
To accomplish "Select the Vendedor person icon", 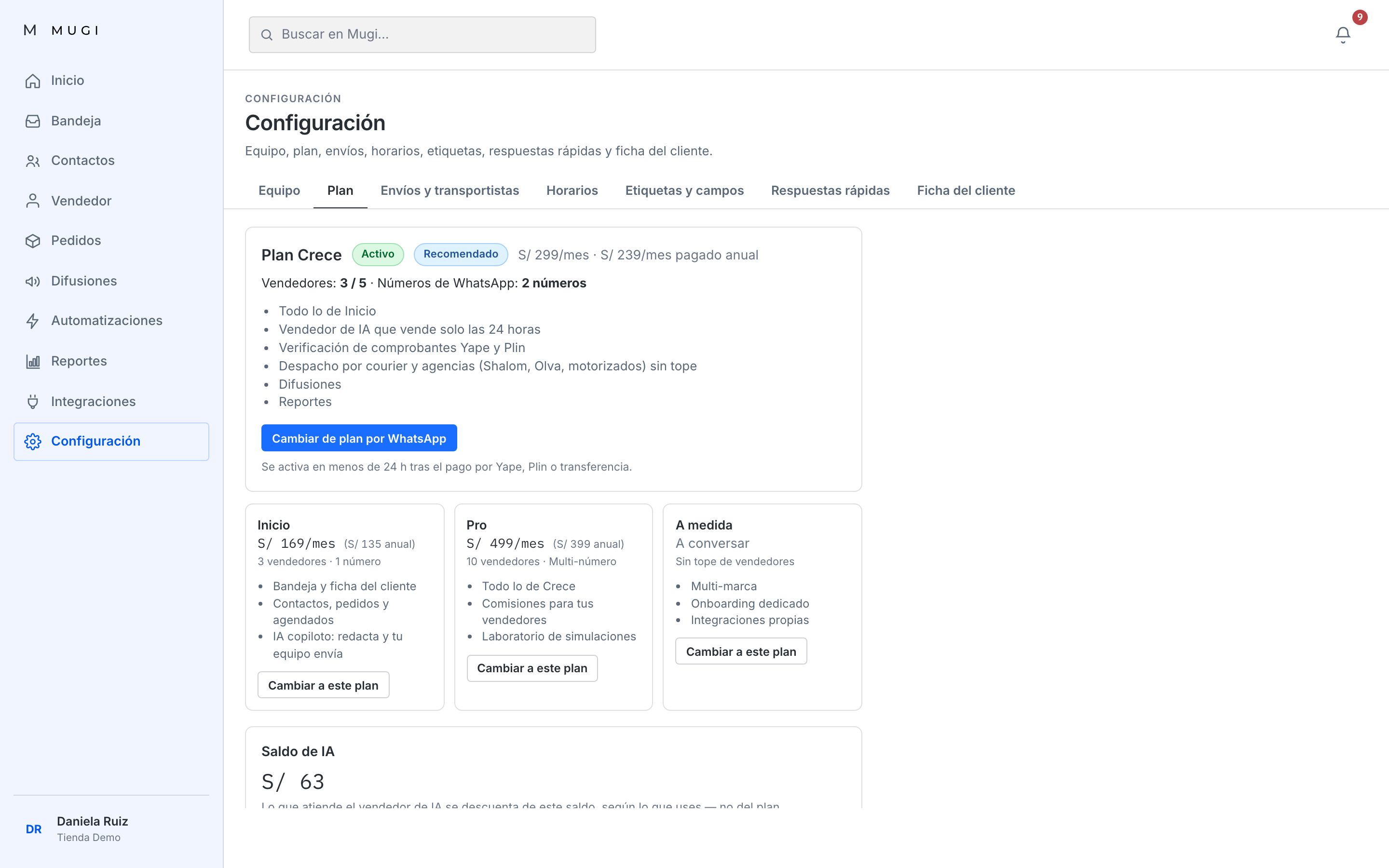I will click(x=33, y=201).
